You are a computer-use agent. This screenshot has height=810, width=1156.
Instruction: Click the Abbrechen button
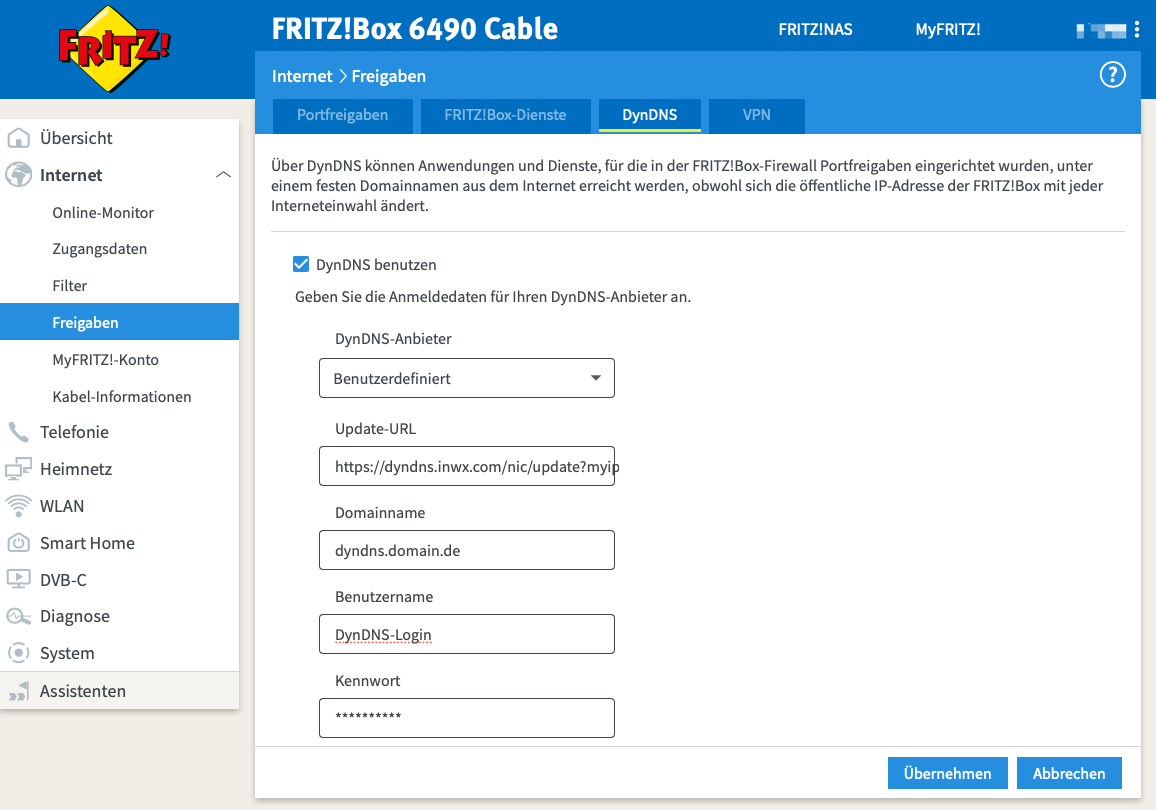[1069, 773]
